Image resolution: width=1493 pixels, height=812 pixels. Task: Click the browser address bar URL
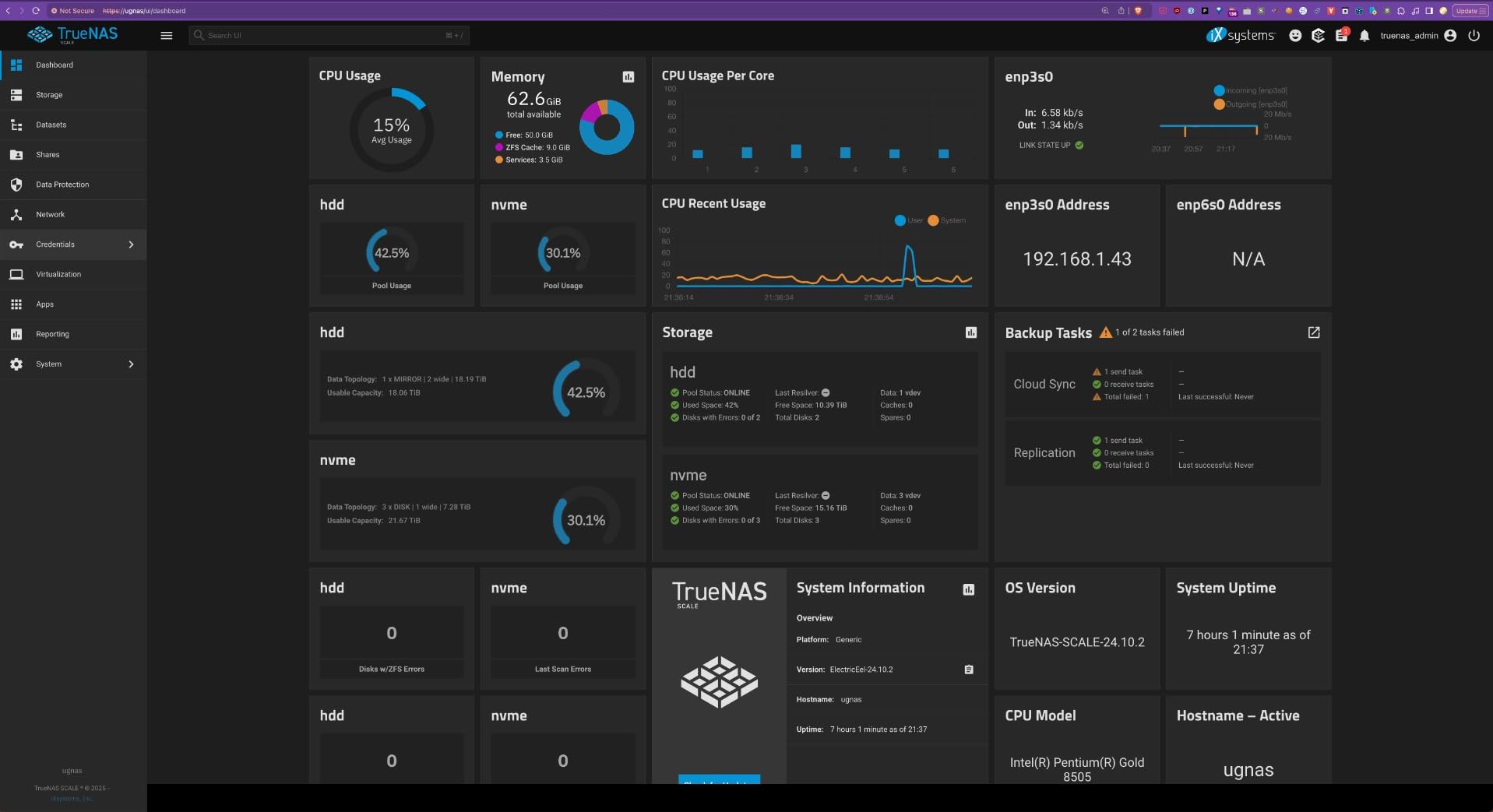tap(144, 11)
